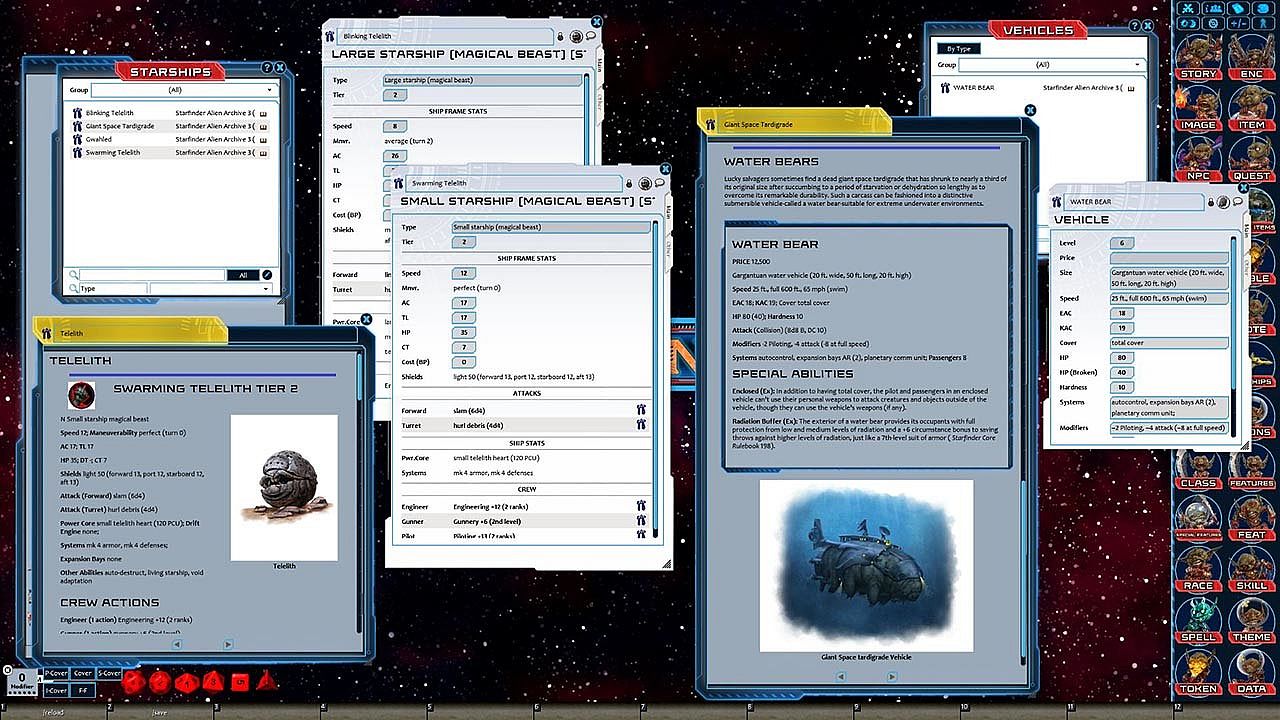Click the Starships search input field

[152, 275]
